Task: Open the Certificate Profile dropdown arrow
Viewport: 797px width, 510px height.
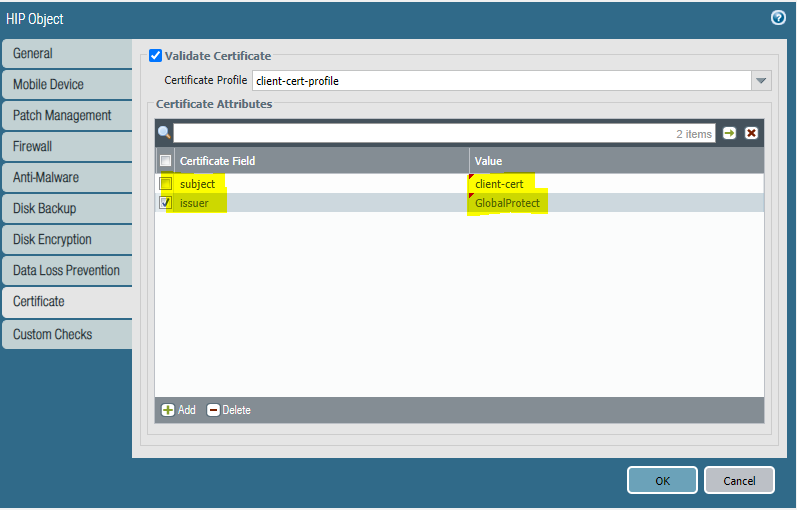Action: tap(761, 80)
